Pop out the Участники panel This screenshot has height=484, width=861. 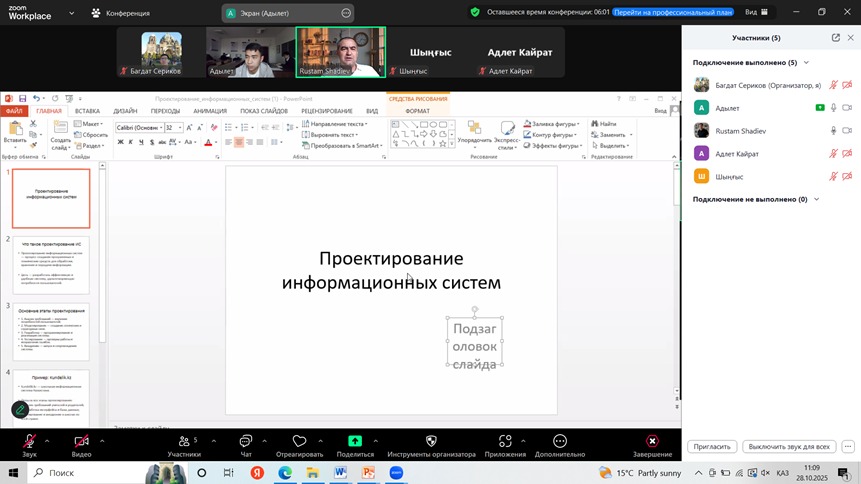click(x=835, y=38)
